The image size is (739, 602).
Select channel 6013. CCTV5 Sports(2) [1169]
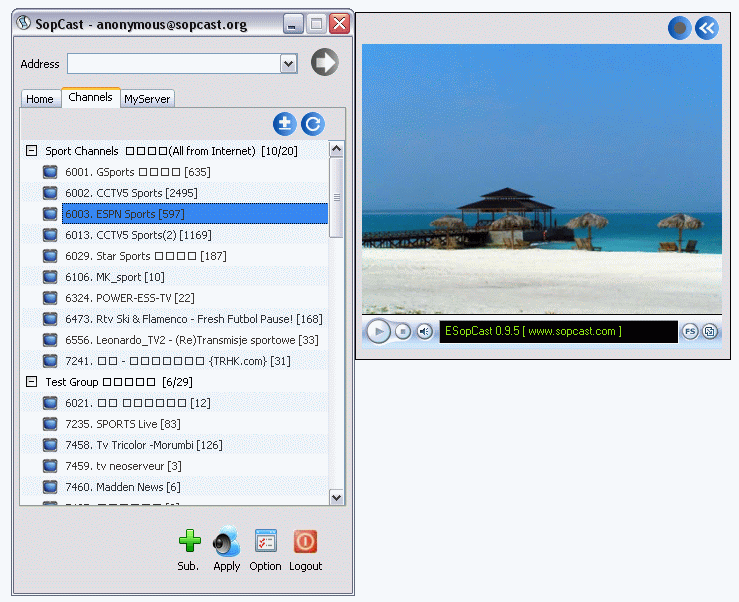[x=138, y=235]
